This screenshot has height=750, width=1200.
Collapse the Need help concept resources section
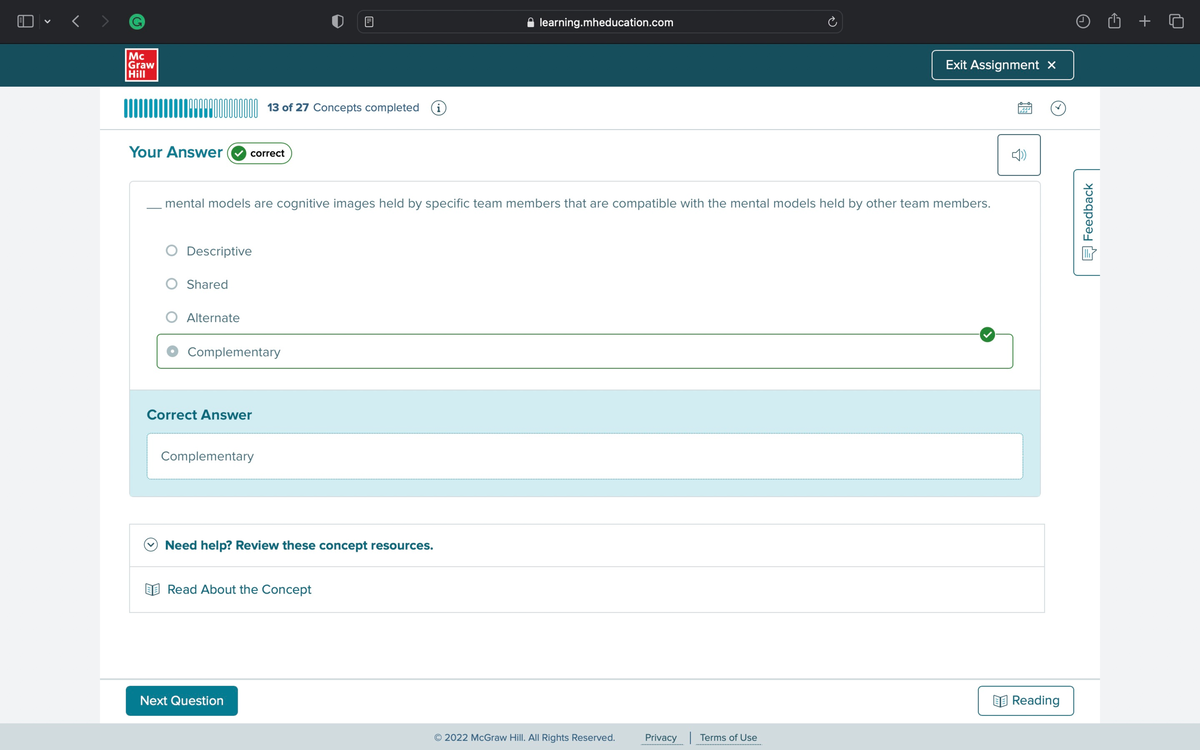[151, 545]
